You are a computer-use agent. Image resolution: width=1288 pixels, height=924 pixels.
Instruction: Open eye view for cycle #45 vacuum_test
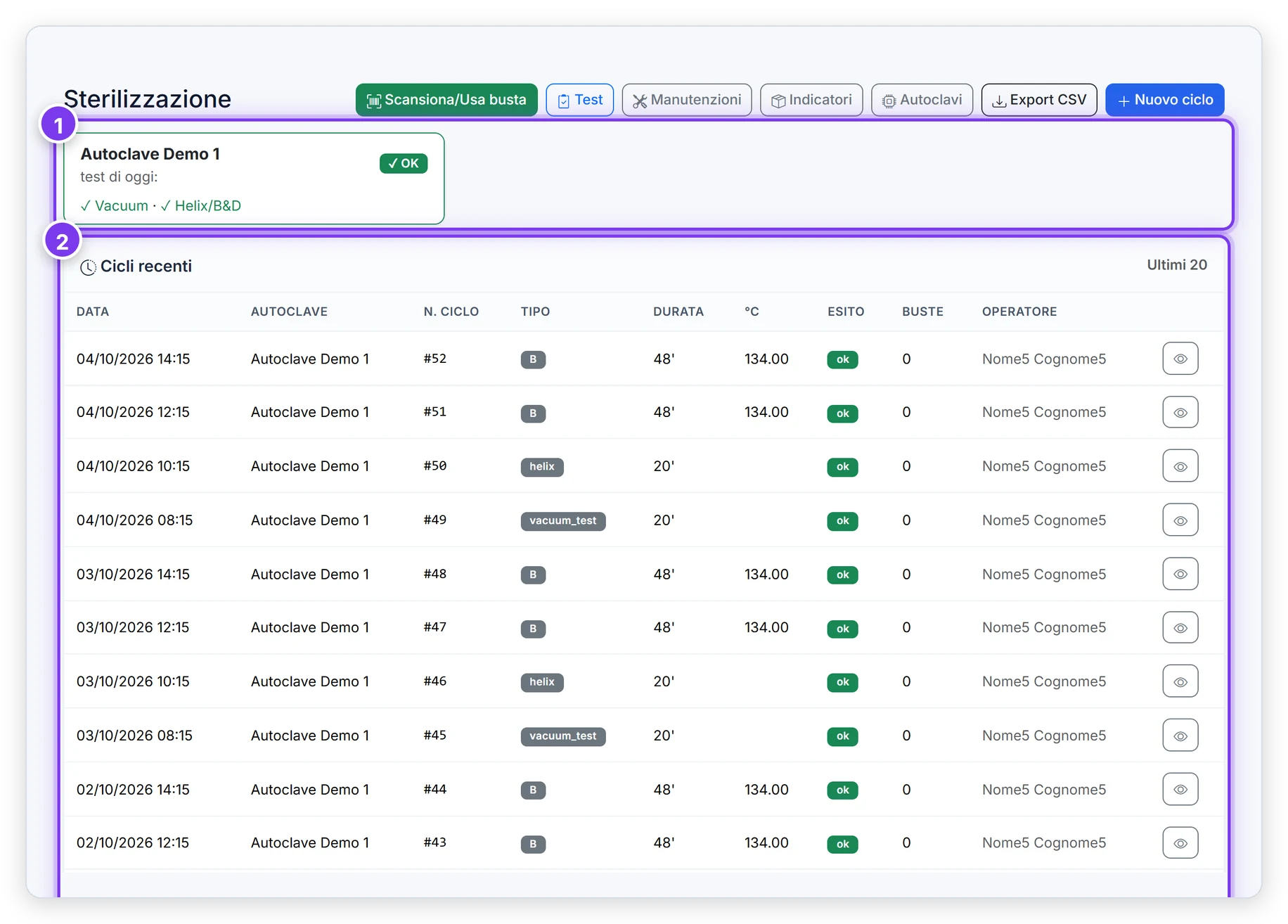(1180, 736)
